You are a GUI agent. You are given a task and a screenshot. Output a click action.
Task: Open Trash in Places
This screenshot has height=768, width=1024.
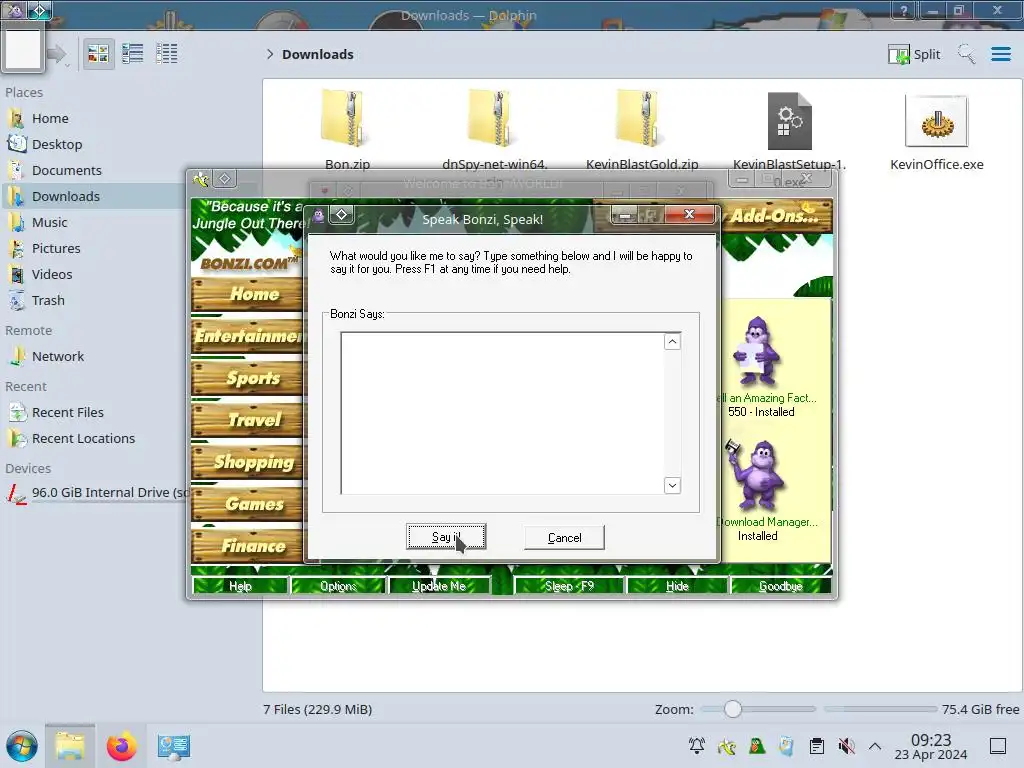48,301
